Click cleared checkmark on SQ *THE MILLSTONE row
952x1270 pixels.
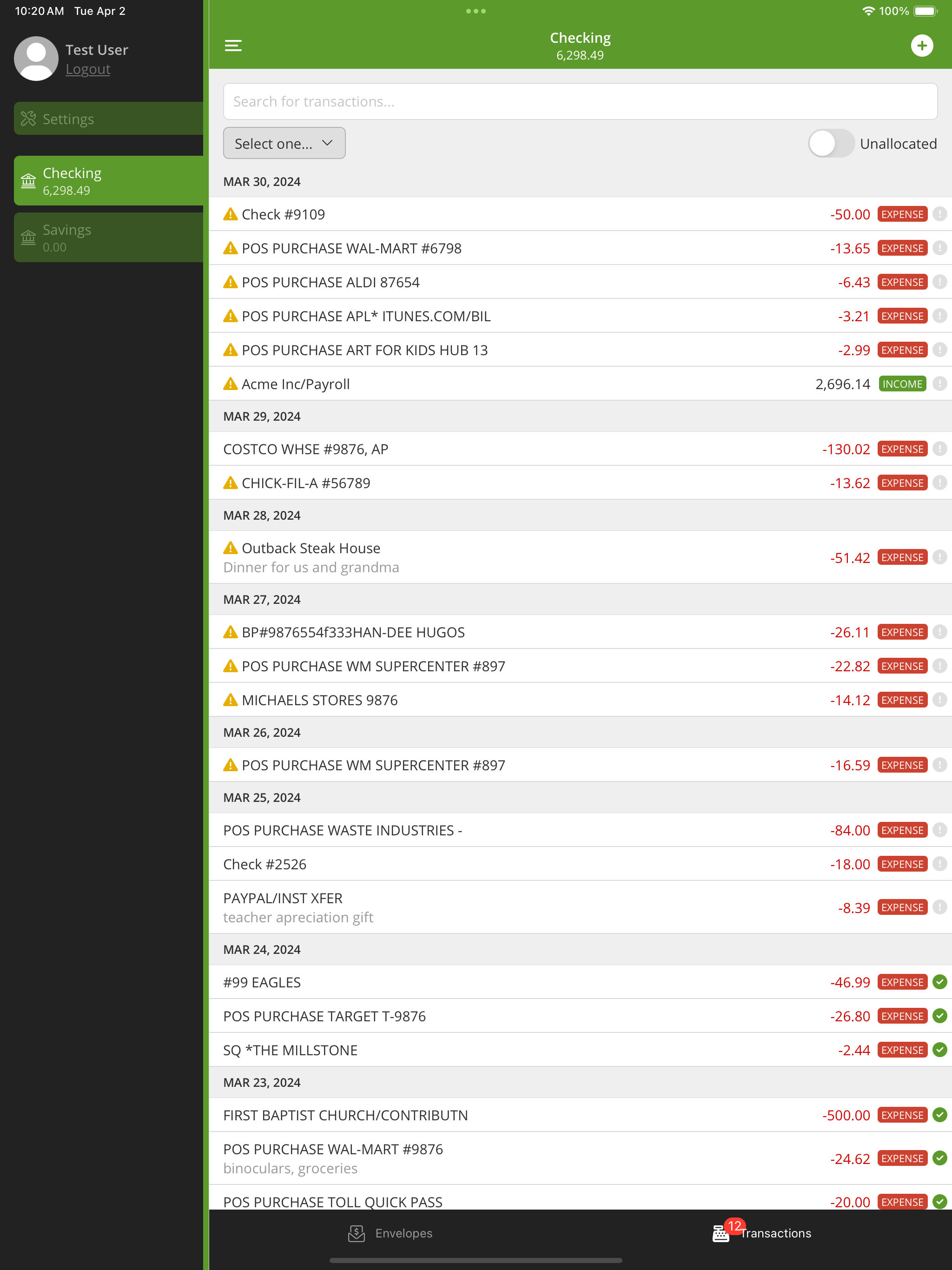coord(939,1050)
